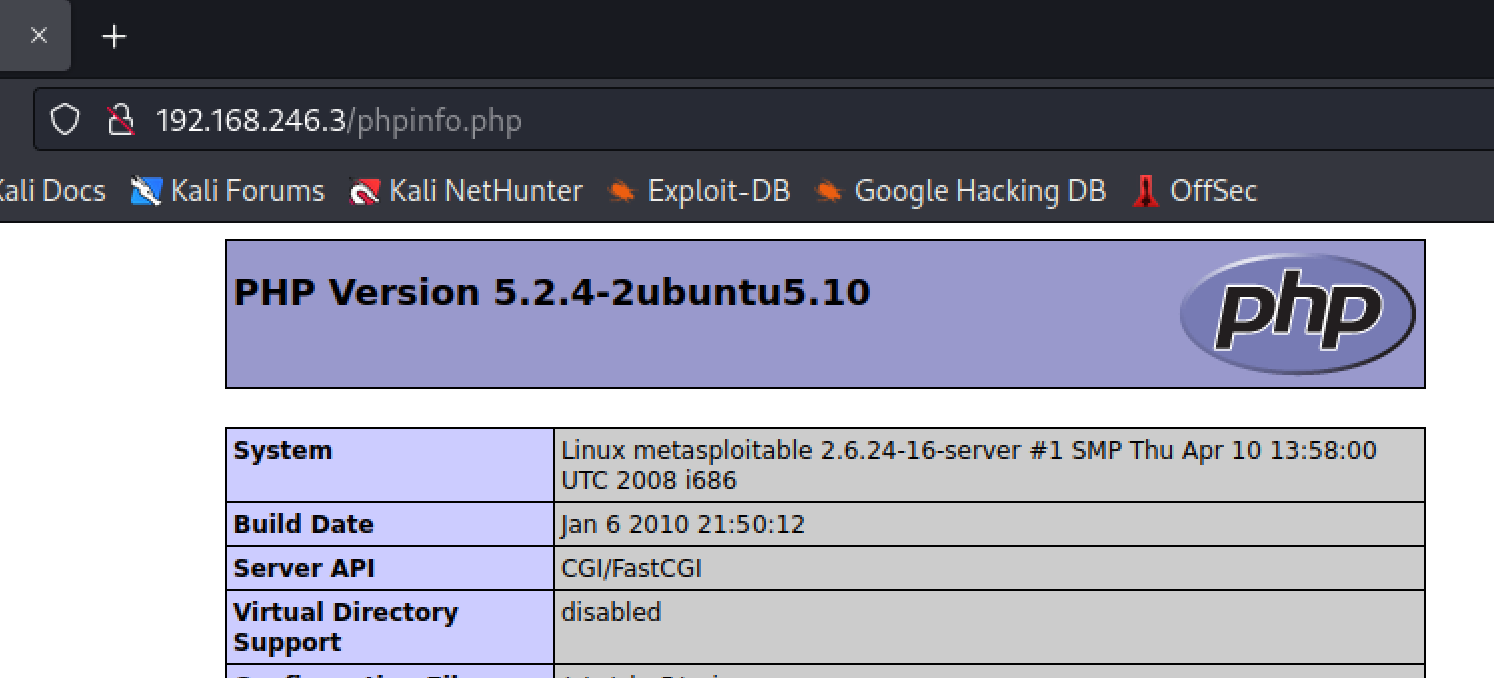
Task: Click the CGI/FastCGI value cell
Action: 632,568
